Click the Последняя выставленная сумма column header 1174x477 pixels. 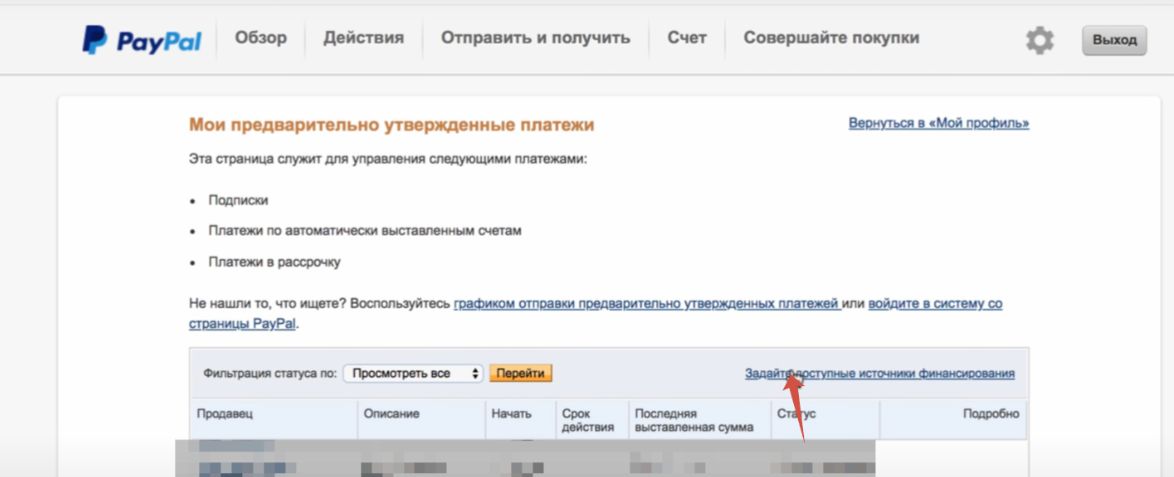(x=692, y=420)
